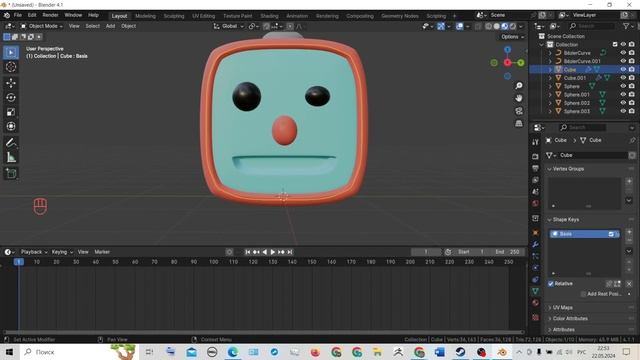The image size is (640, 360).
Task: Open the Object properties orange square tab
Action: 536,232
